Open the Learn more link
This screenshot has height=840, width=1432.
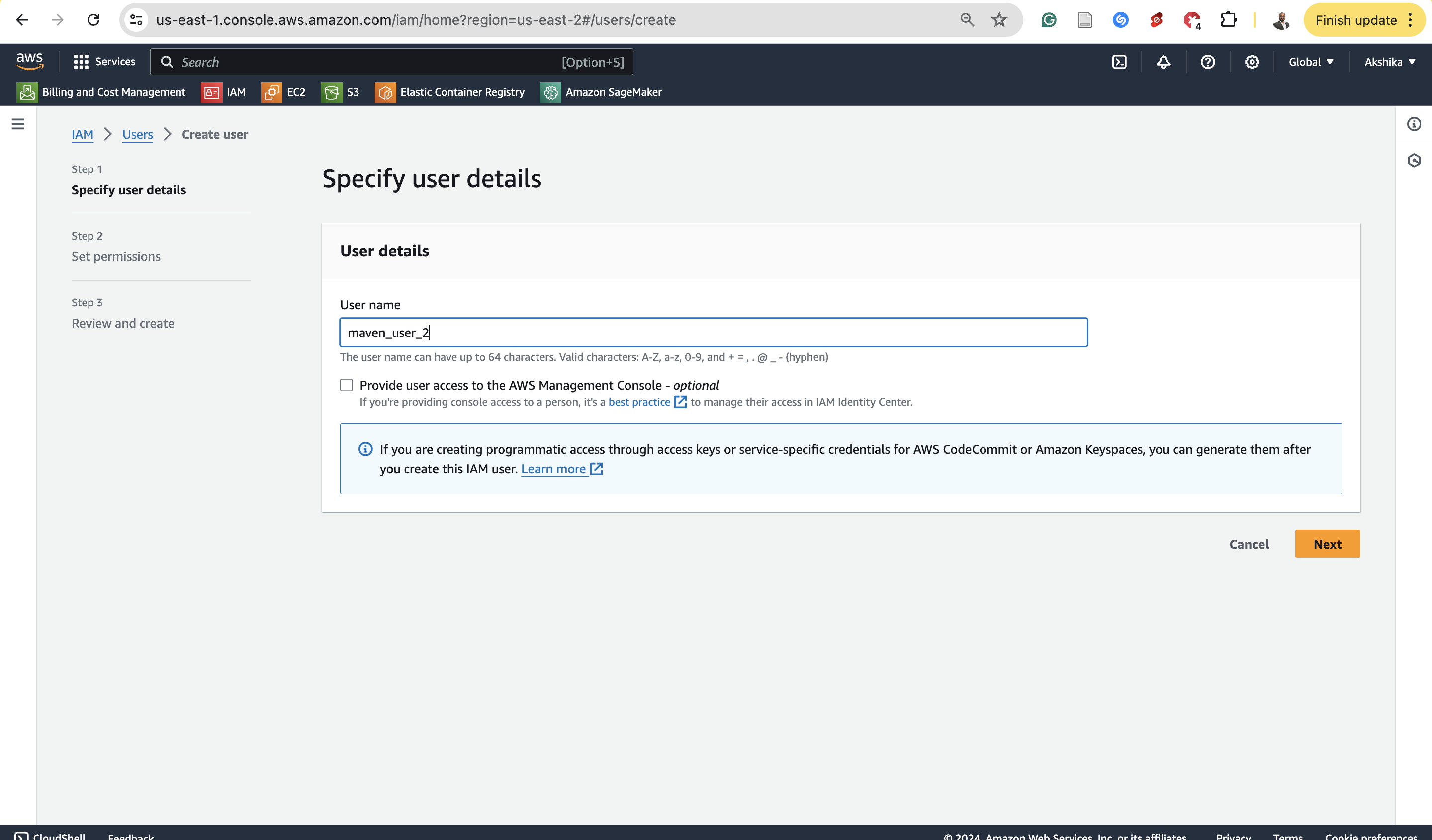pyautogui.click(x=553, y=469)
